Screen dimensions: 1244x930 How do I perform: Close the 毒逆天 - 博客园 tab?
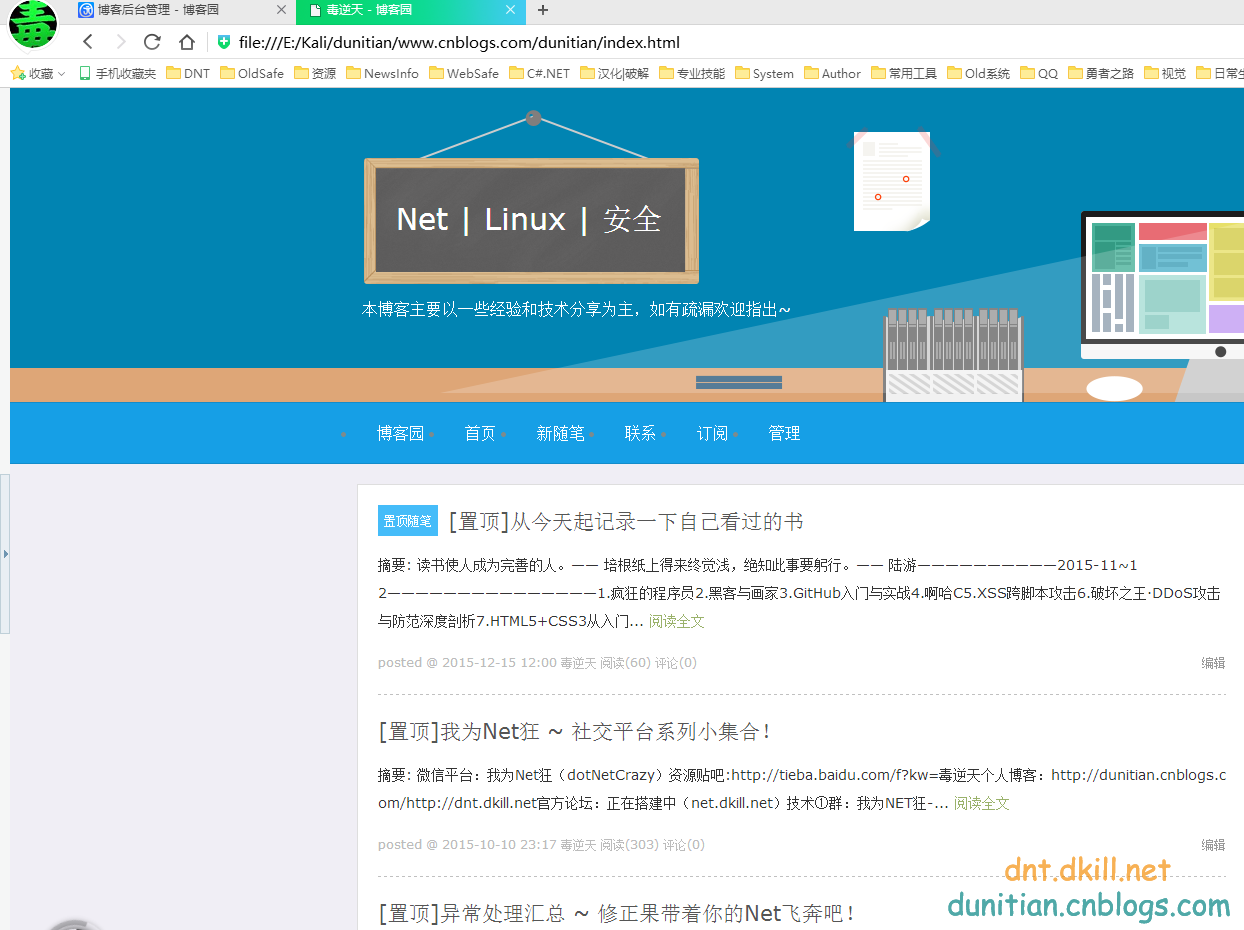pyautogui.click(x=510, y=10)
